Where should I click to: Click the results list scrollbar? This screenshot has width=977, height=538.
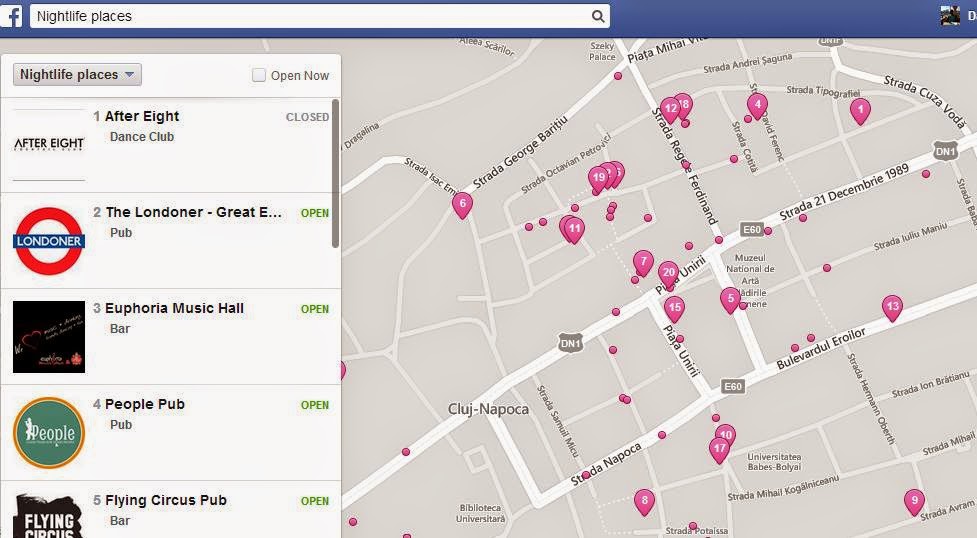click(x=336, y=173)
